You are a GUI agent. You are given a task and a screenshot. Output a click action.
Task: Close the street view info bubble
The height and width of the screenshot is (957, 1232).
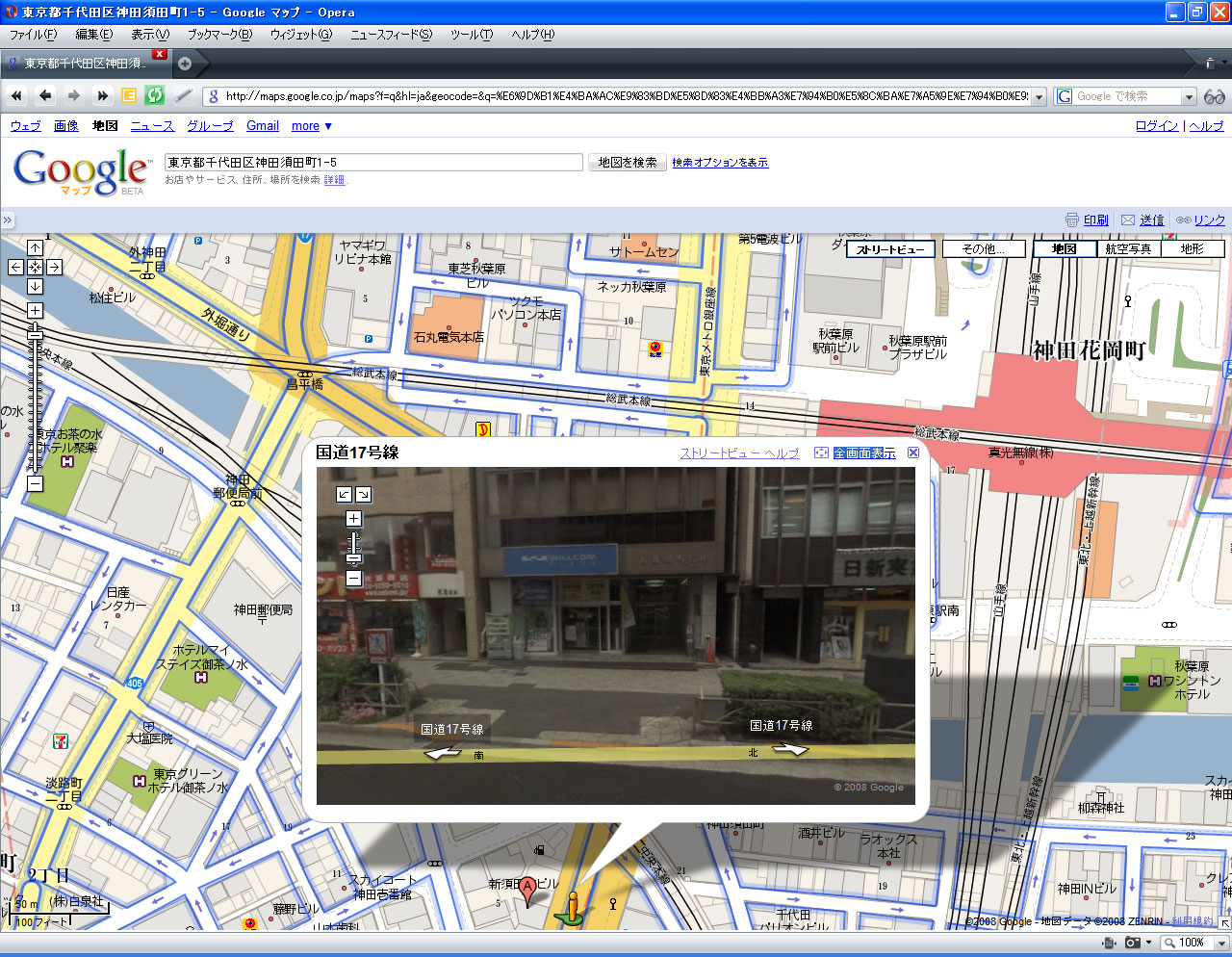[913, 453]
